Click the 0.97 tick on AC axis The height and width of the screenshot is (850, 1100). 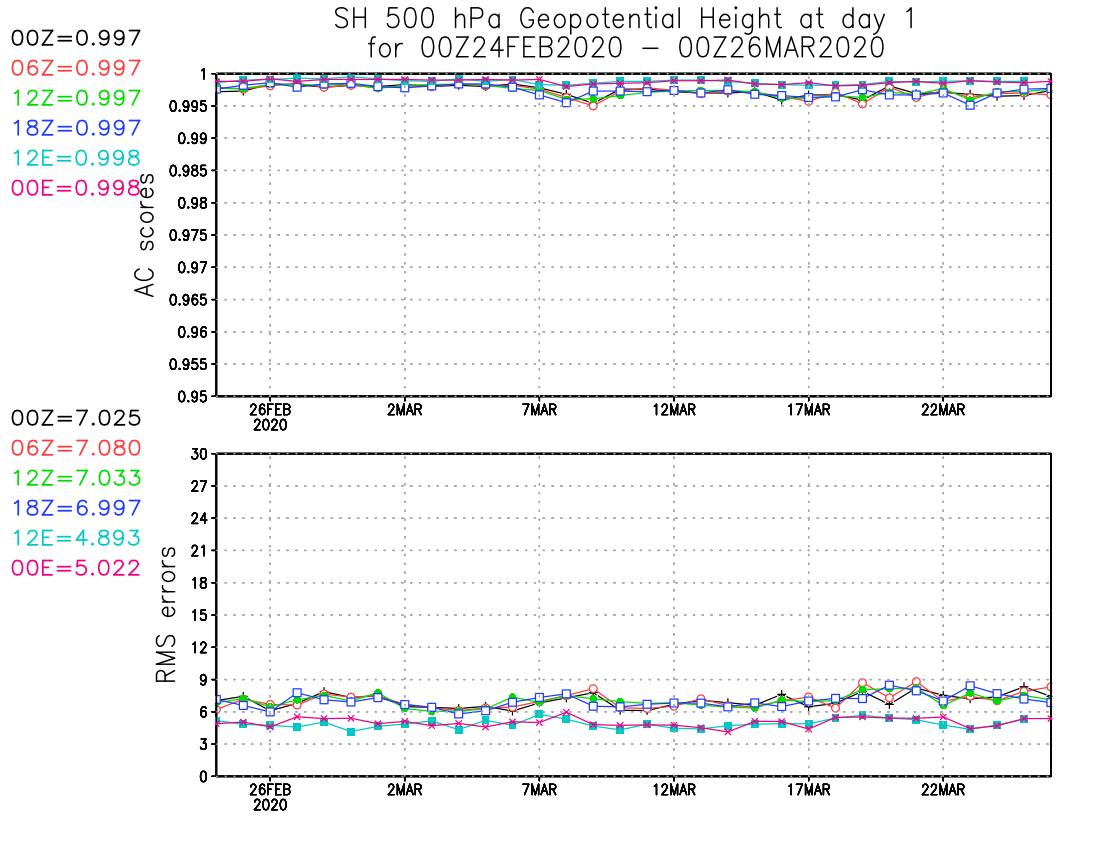[193, 267]
